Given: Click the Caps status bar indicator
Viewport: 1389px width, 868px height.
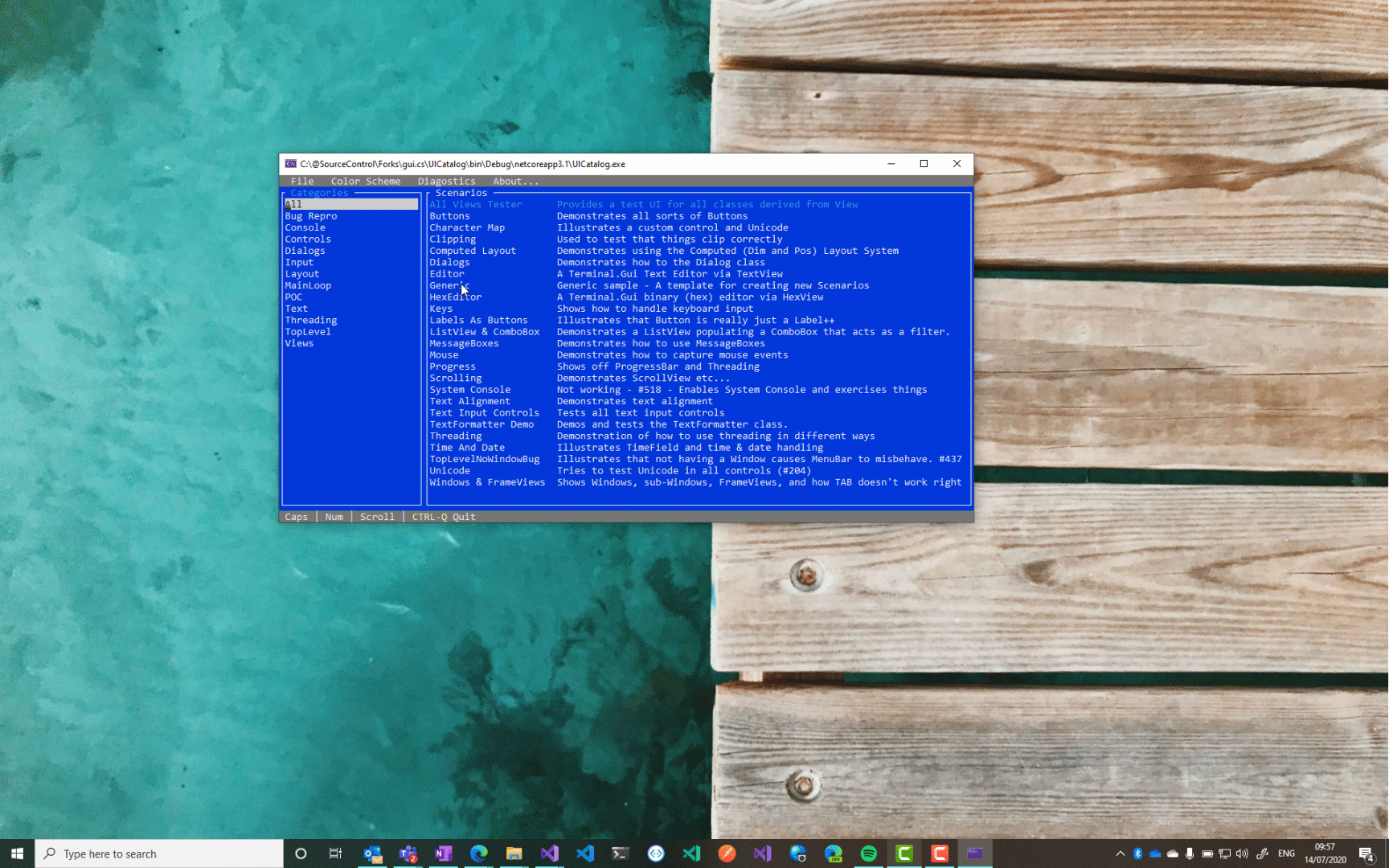Looking at the screenshot, I should click(x=296, y=517).
